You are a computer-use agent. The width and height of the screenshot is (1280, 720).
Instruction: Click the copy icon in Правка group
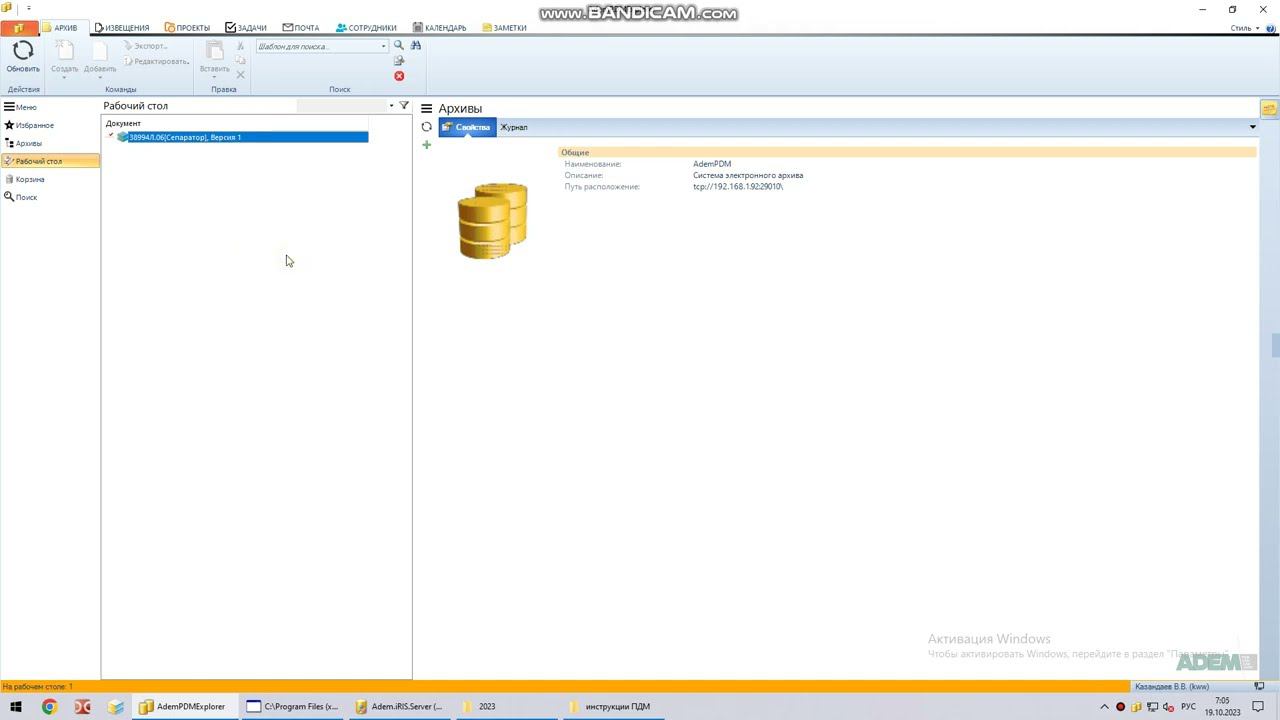click(240, 60)
